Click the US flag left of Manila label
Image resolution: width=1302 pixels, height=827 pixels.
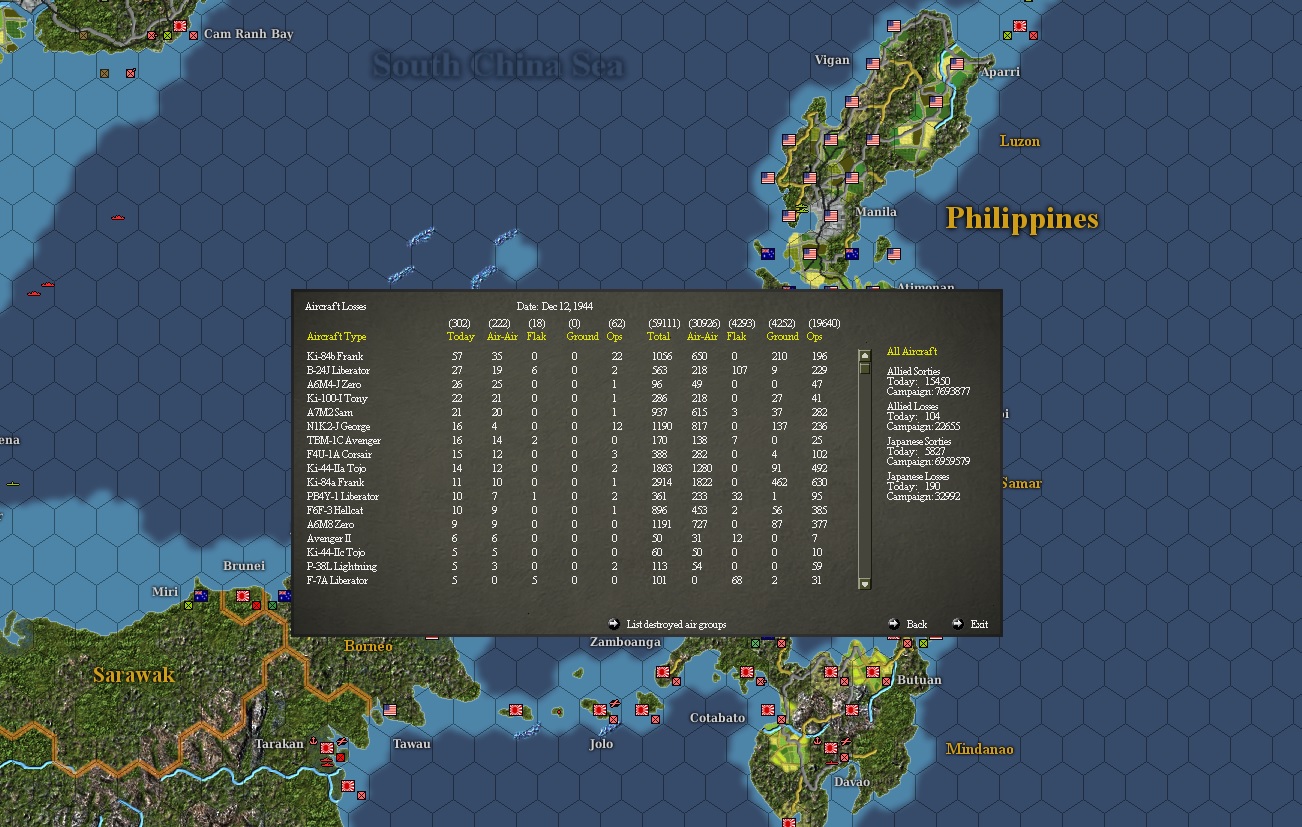832,216
